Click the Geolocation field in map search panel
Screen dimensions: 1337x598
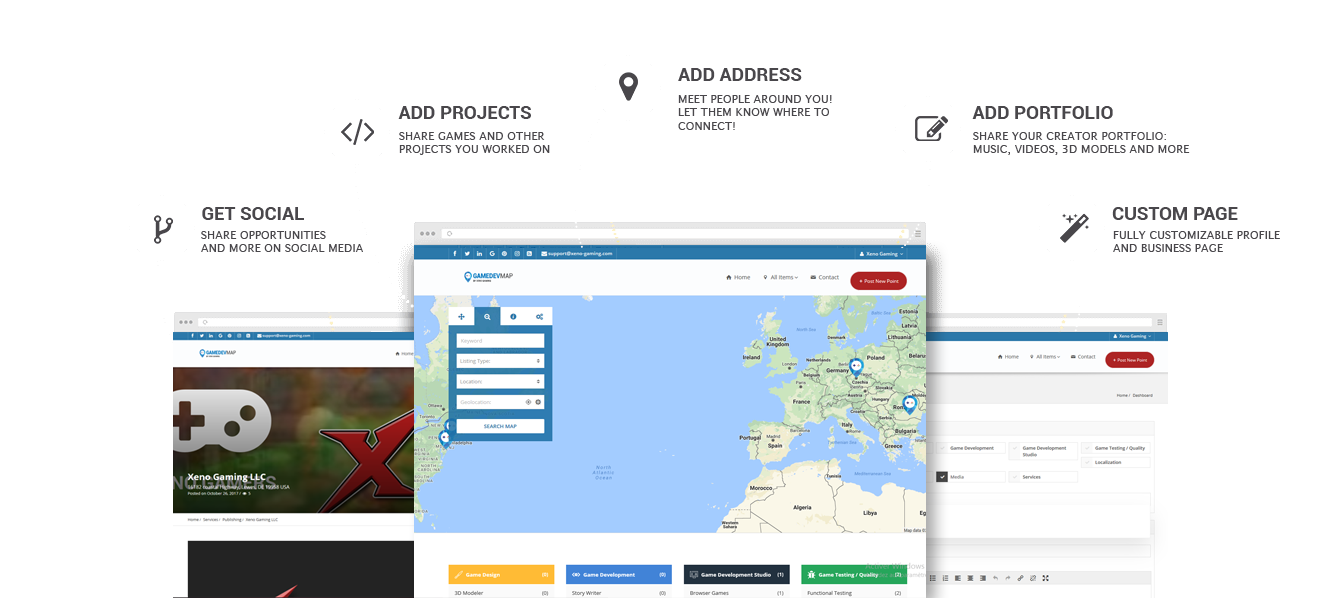pos(500,402)
